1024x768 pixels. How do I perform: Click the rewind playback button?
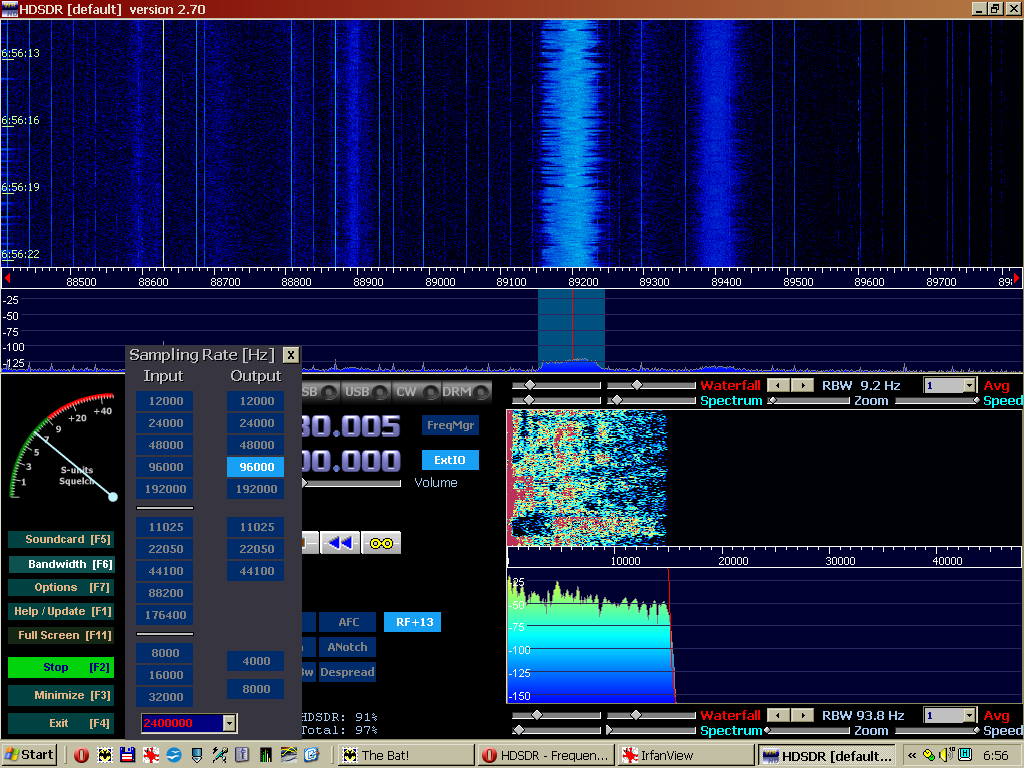click(340, 543)
